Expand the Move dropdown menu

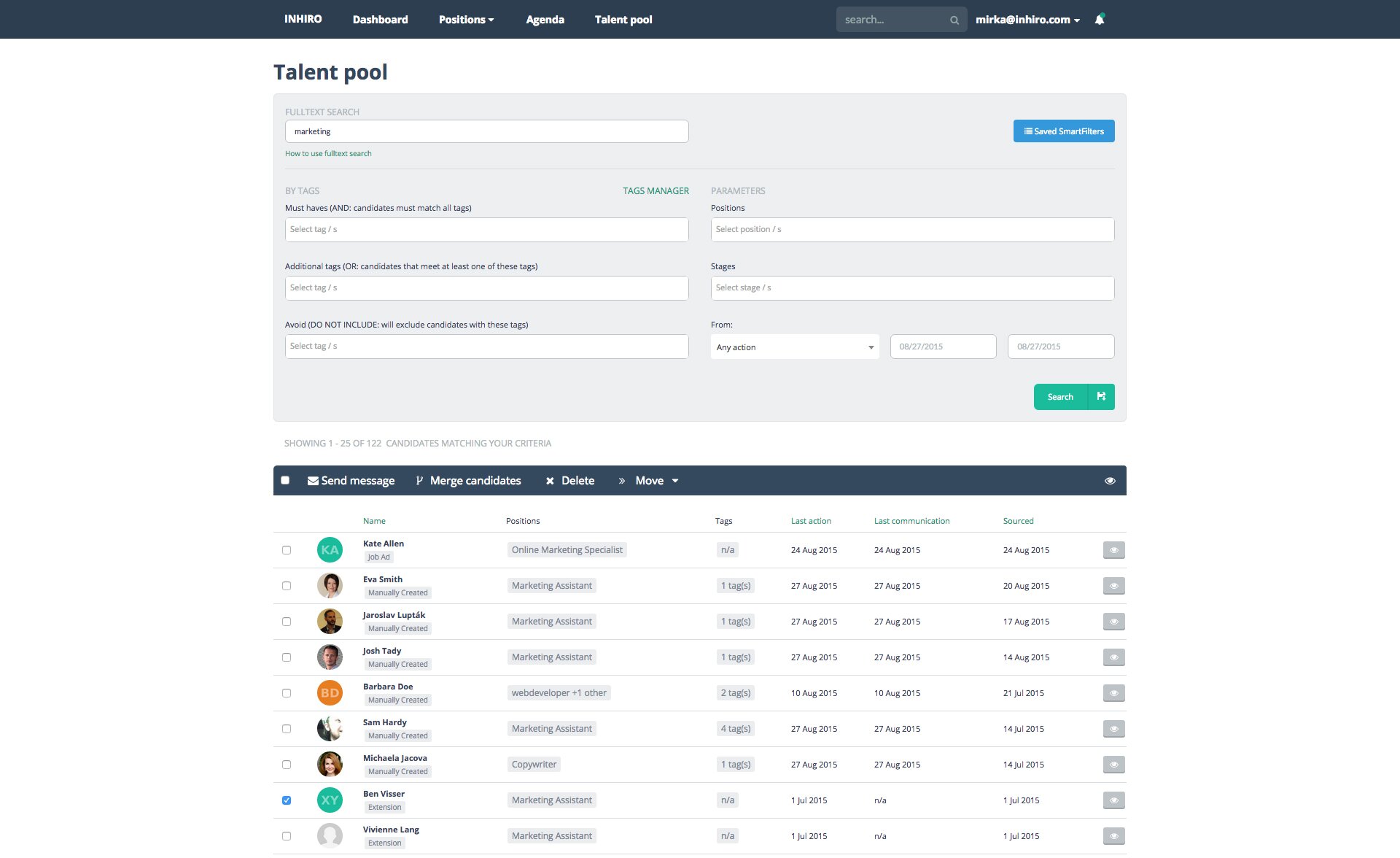(649, 481)
